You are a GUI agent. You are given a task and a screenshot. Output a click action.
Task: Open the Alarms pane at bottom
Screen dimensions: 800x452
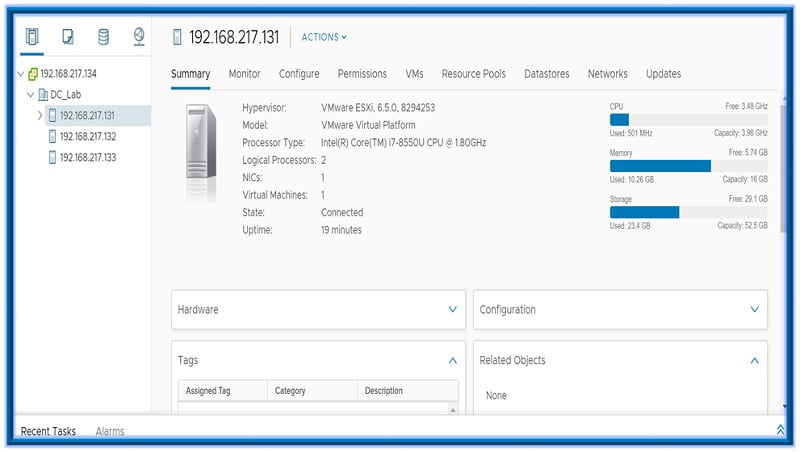[x=110, y=431]
